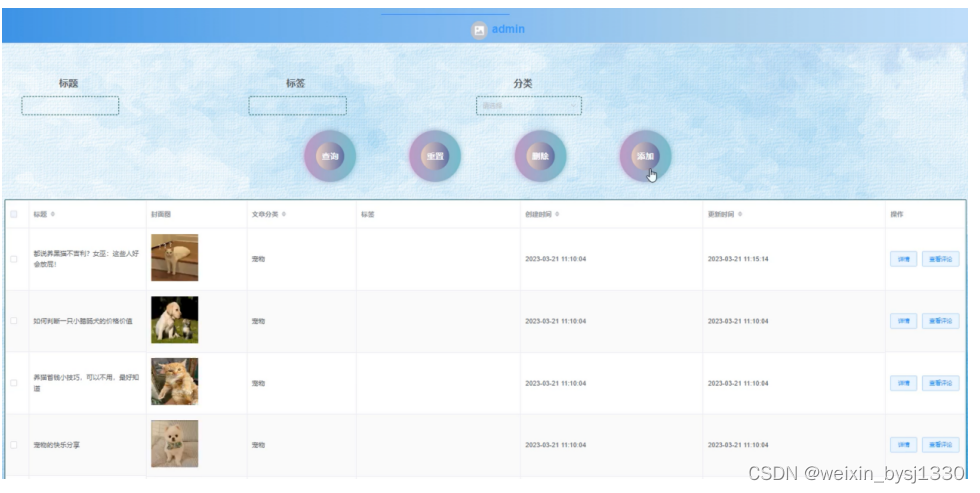This screenshot has height=493, width=980.
Task: Select title text 如何判断一只小腊肠犬的价格价值
Action: (82, 321)
